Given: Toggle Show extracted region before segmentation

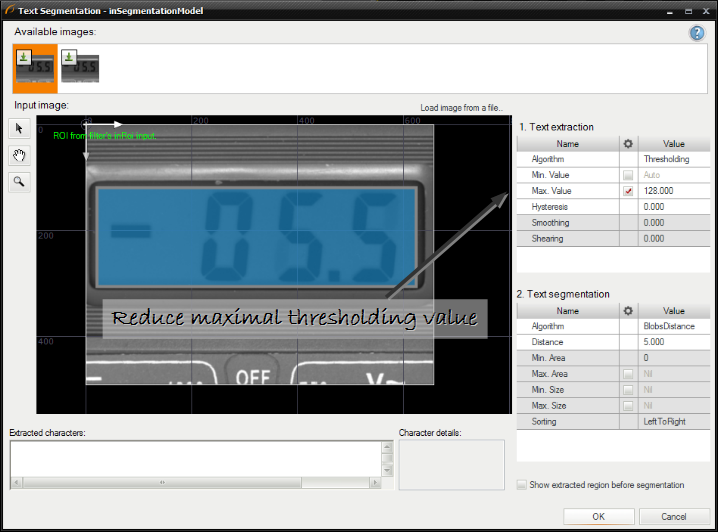Looking at the screenshot, I should pyautogui.click(x=521, y=485).
